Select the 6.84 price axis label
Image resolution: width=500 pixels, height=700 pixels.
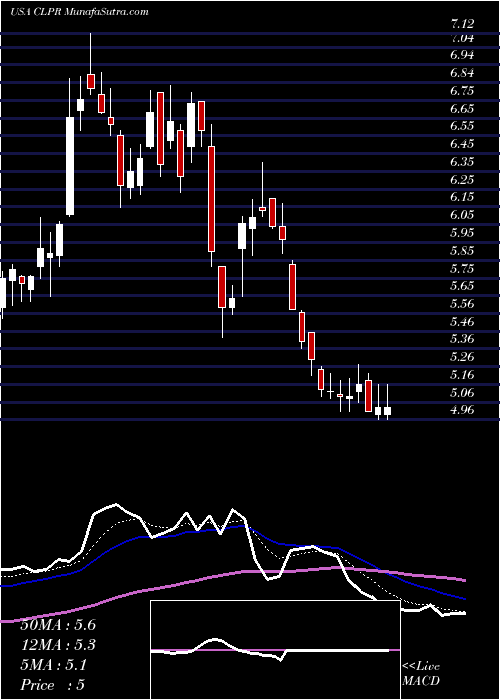(x=462, y=73)
